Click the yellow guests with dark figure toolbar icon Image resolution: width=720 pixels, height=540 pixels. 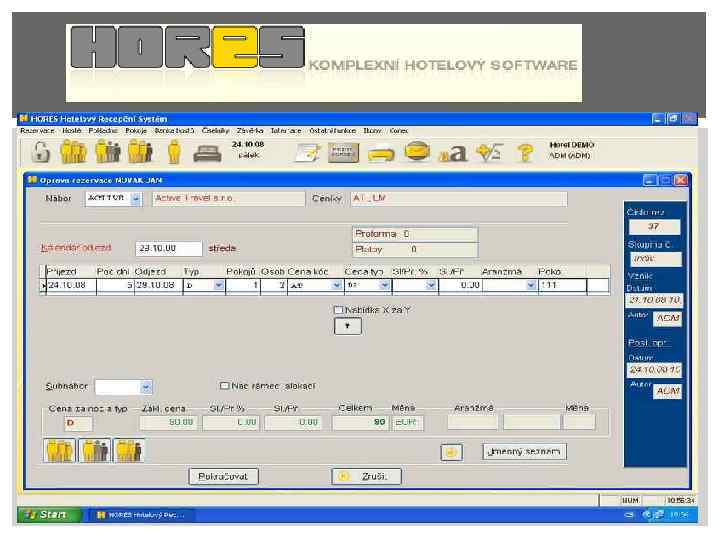pyautogui.click(x=141, y=152)
